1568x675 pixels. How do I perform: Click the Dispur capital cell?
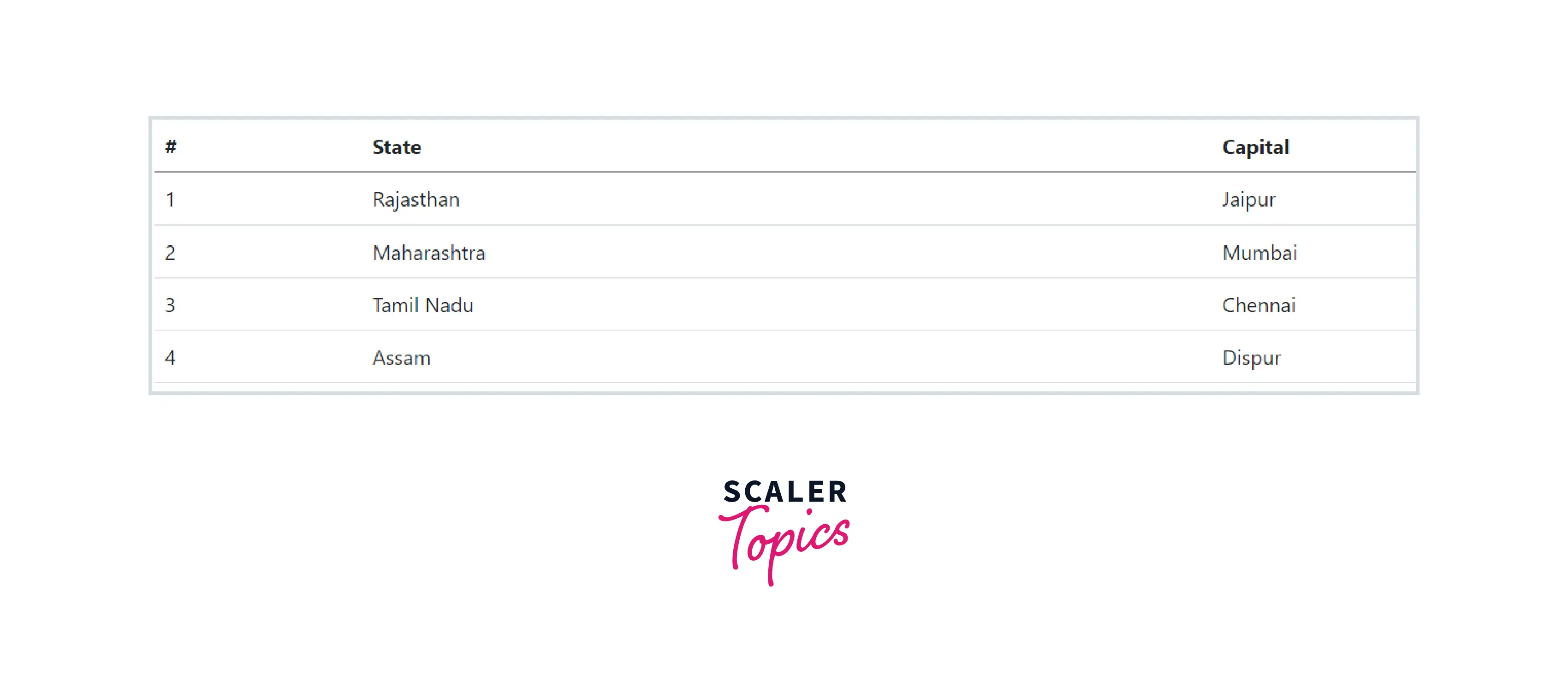[1251, 358]
